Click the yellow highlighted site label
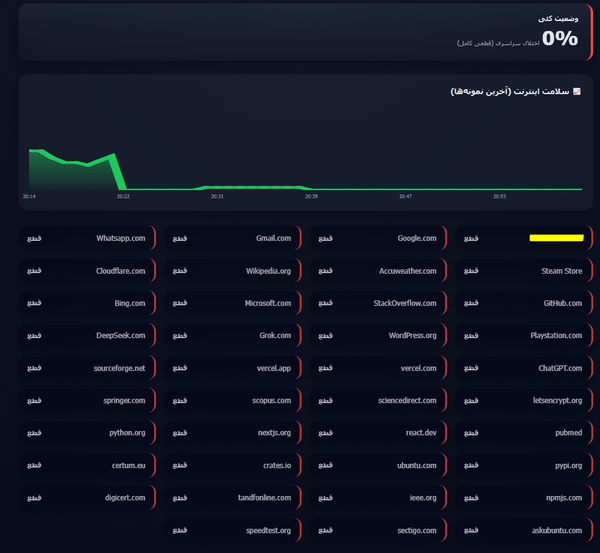The width and height of the screenshot is (600, 553). [x=556, y=238]
